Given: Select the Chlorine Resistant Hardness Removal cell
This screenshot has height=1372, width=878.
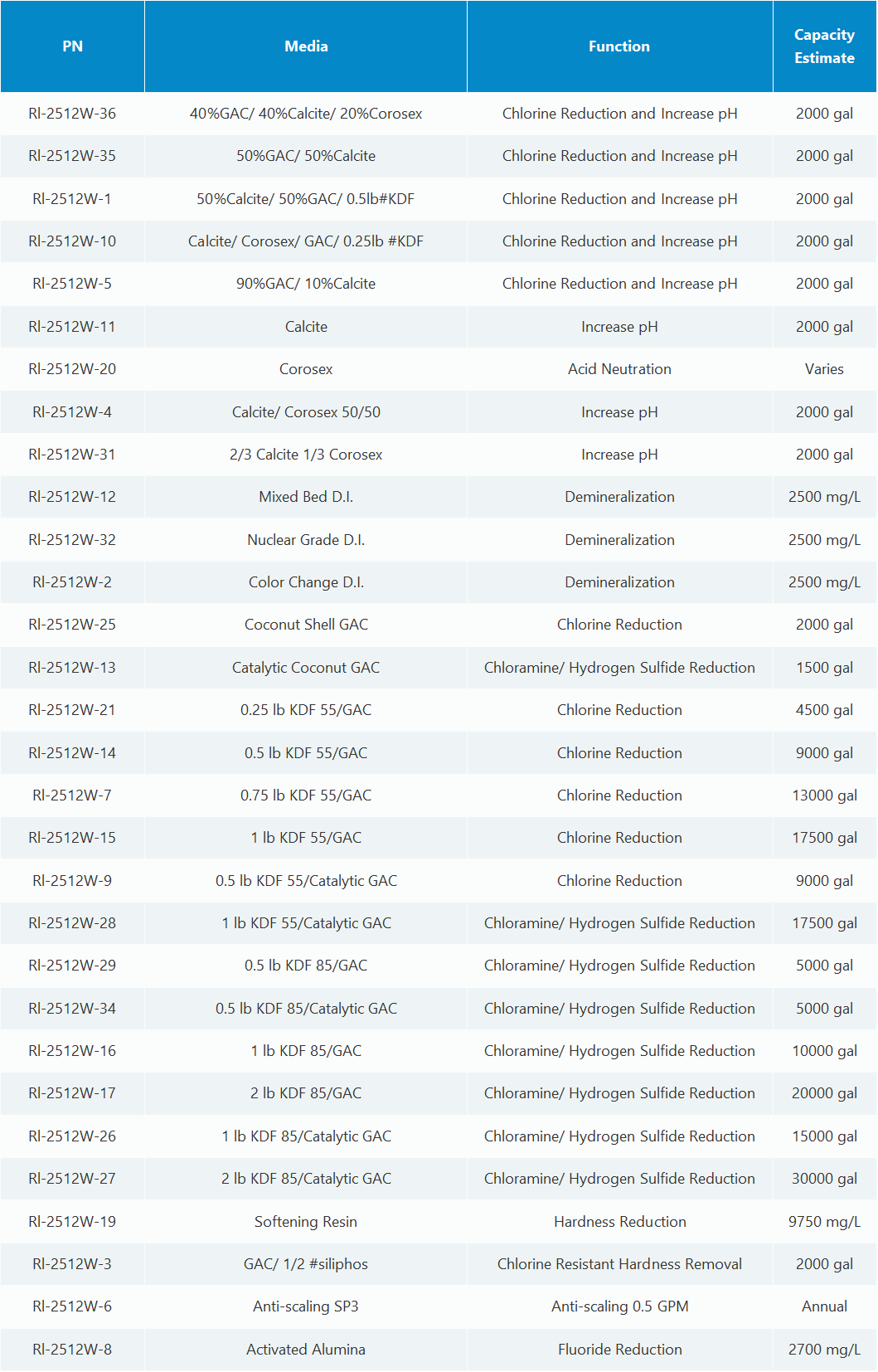Looking at the screenshot, I should click(619, 1264).
